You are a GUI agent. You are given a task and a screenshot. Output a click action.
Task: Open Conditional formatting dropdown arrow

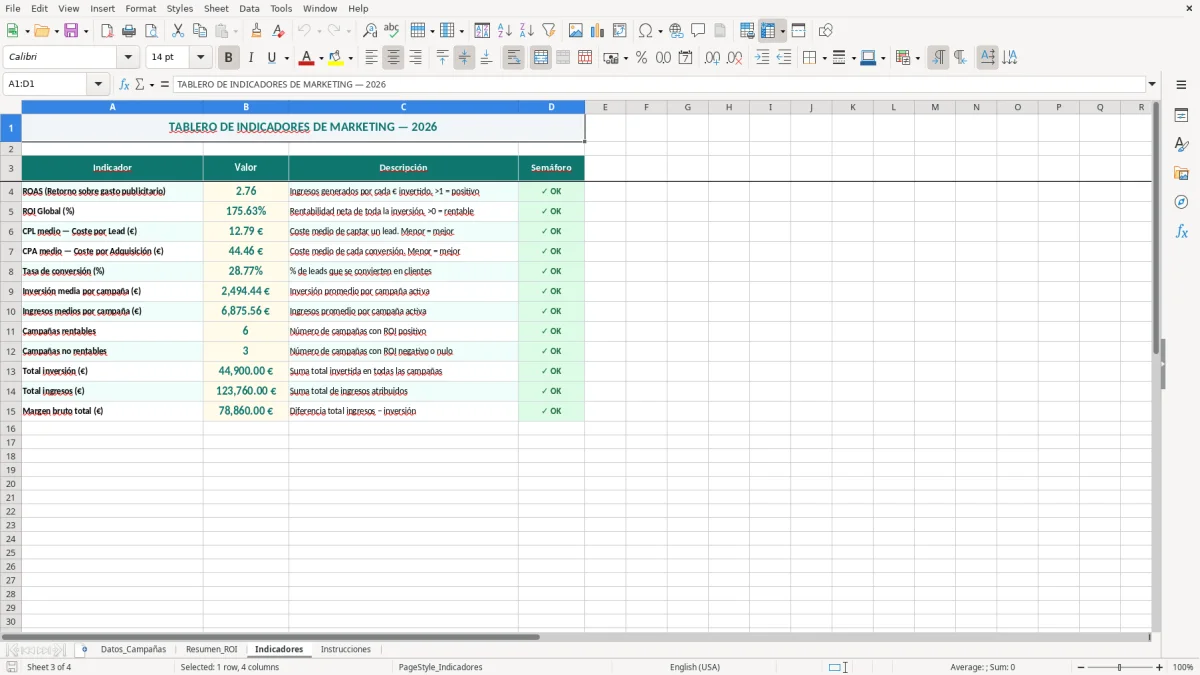(917, 58)
